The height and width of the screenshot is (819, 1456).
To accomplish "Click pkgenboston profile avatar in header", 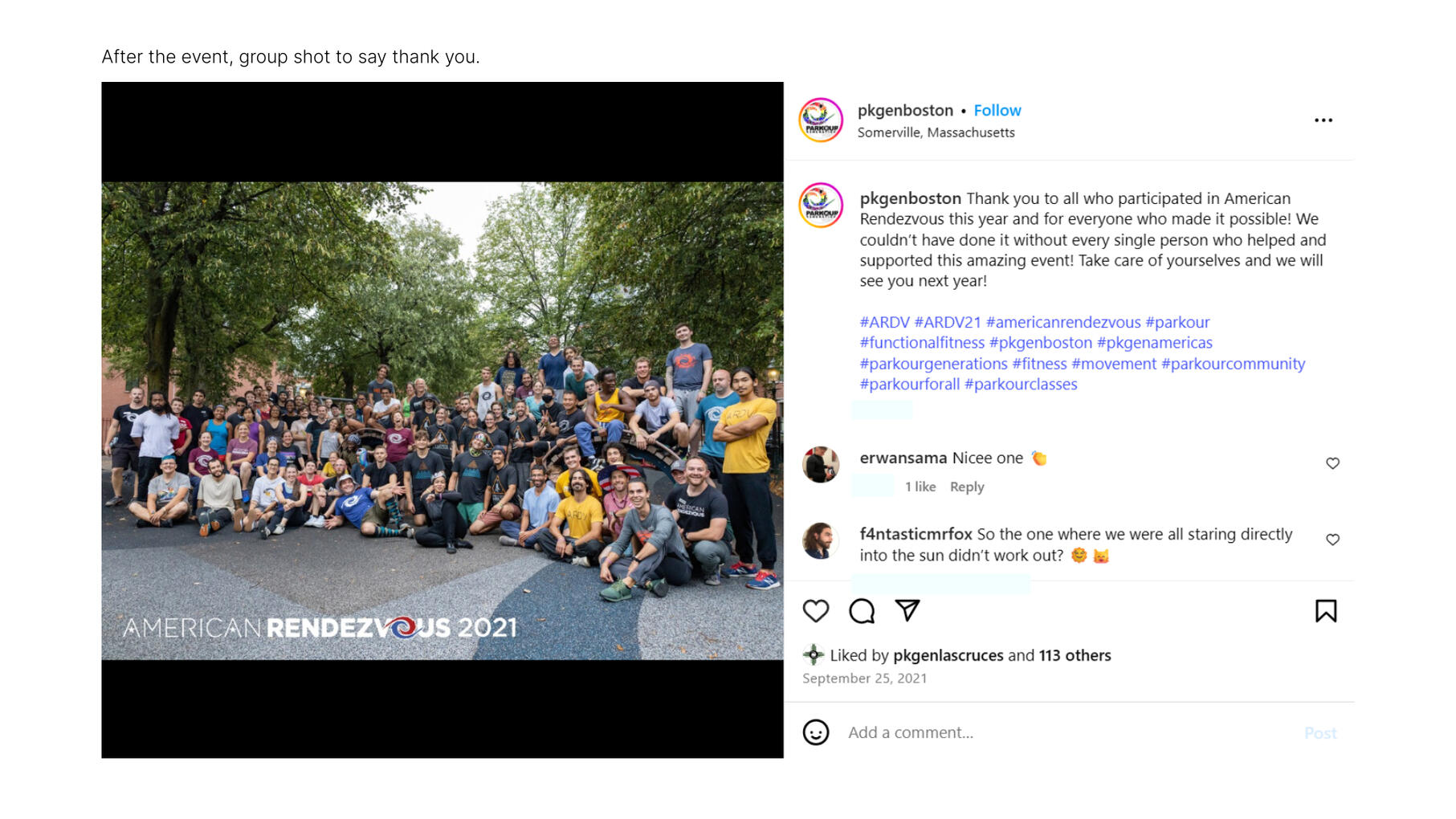I will tap(821, 120).
